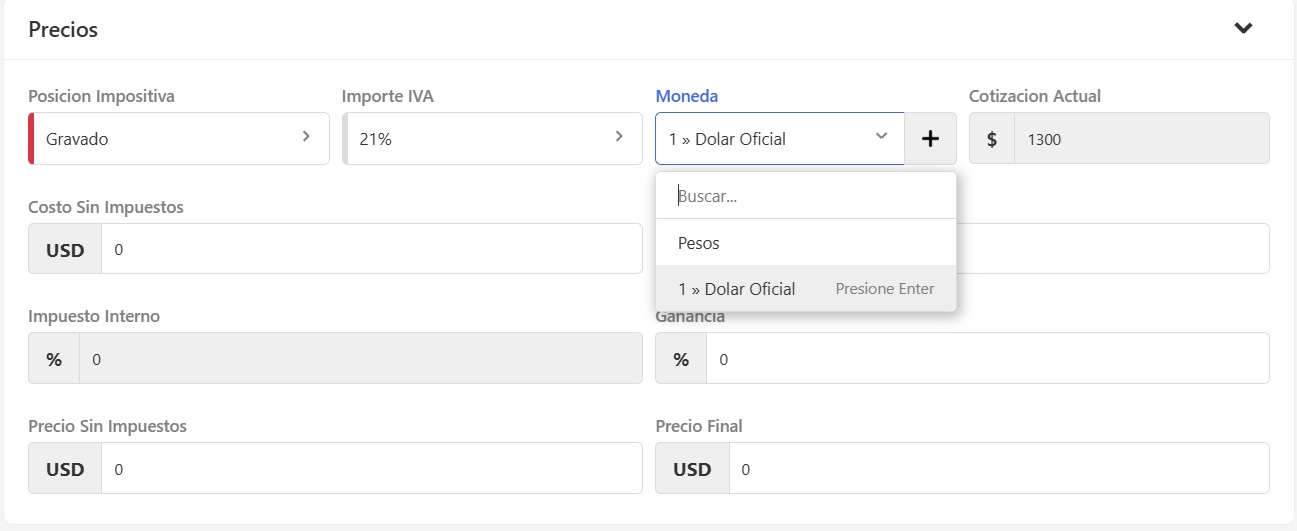1297x531 pixels.
Task: Click the Precio Sin Impuestos input
Action: point(370,469)
